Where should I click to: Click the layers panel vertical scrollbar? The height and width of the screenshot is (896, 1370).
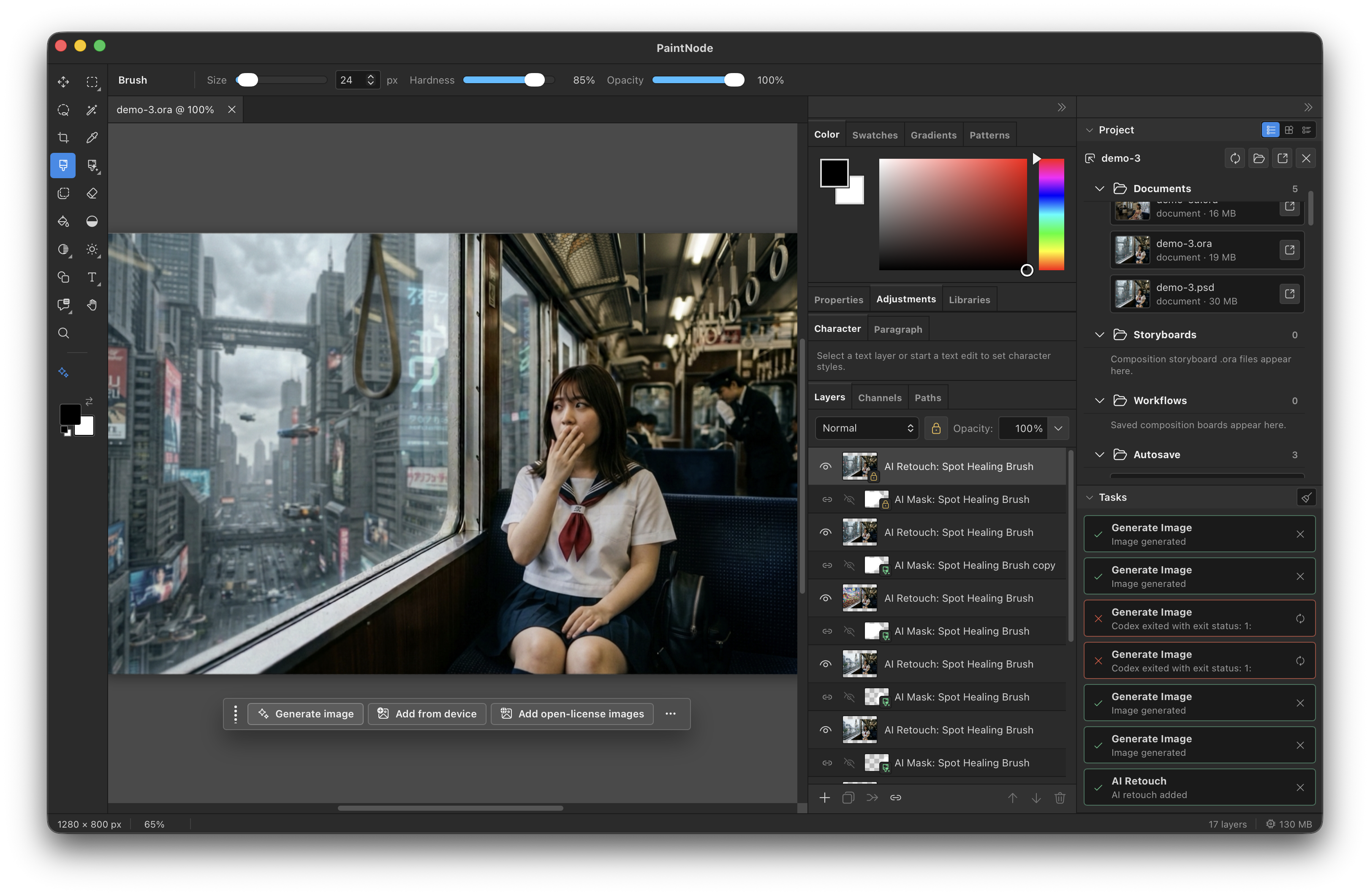pyautogui.click(x=1070, y=545)
